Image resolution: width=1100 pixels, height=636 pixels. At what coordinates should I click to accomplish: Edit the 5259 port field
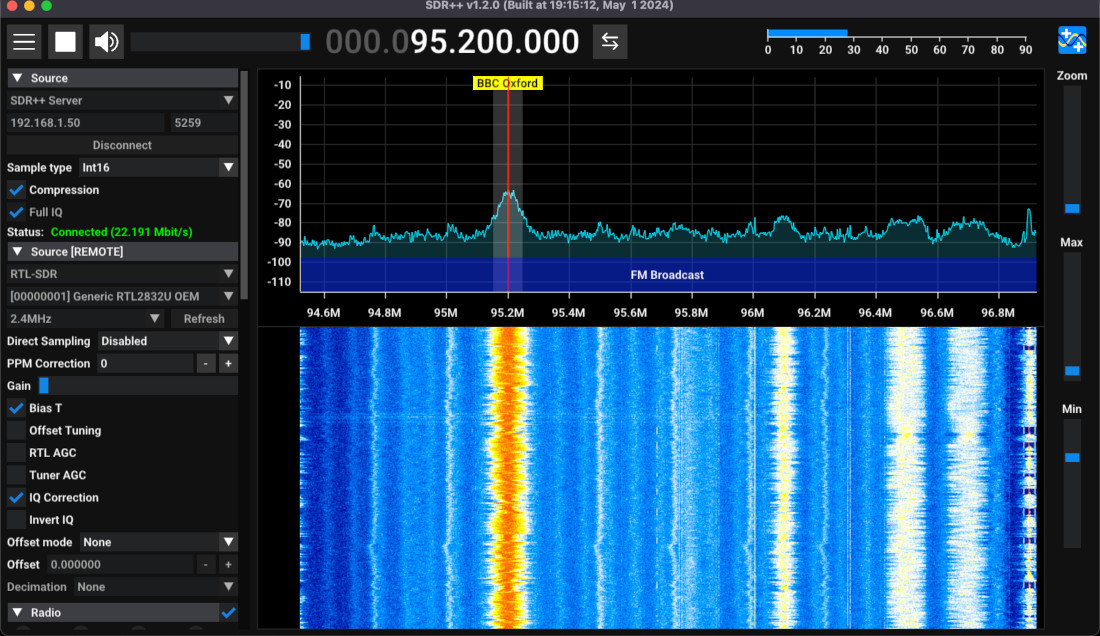(204, 123)
